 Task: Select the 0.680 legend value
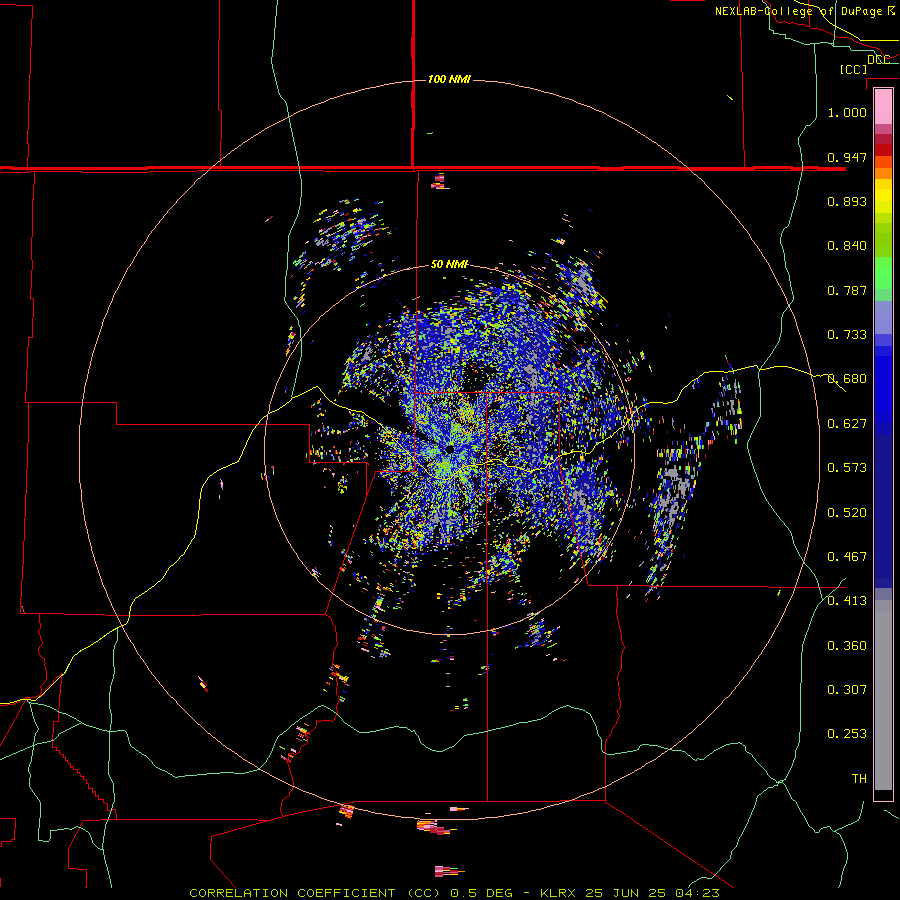pyautogui.click(x=847, y=379)
